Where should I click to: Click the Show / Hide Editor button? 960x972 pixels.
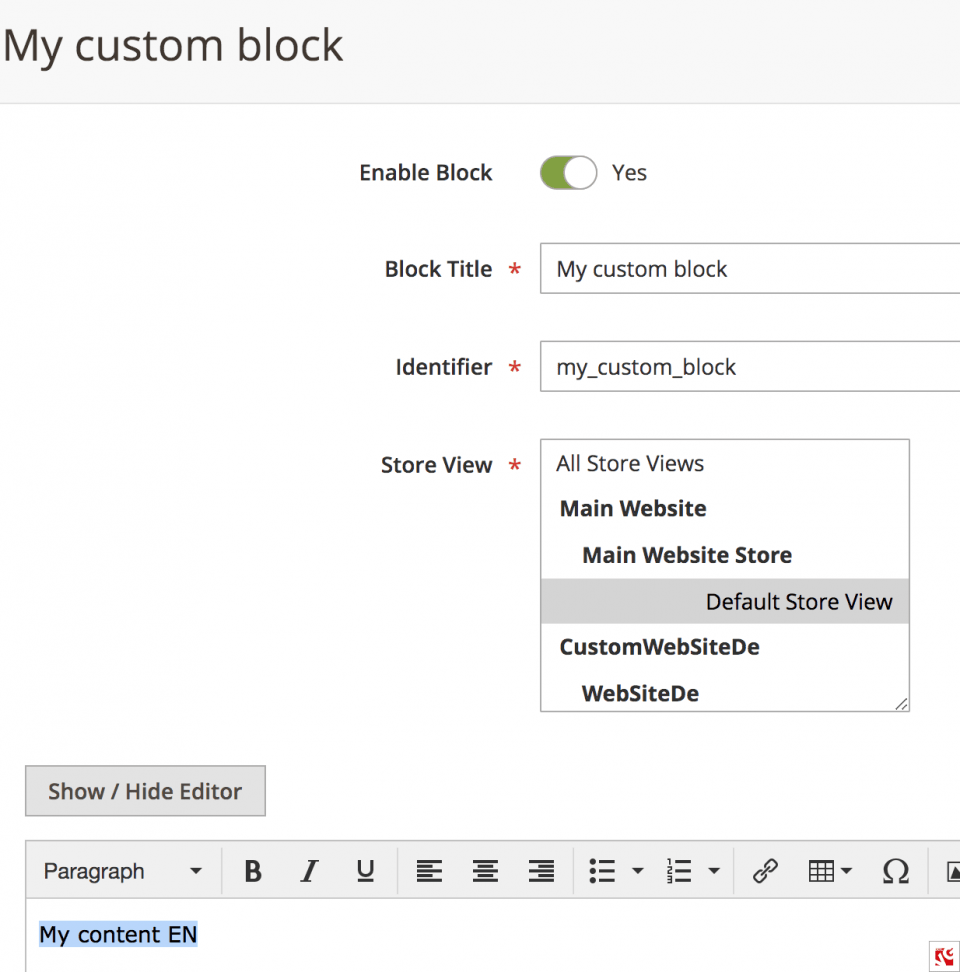[x=144, y=790]
